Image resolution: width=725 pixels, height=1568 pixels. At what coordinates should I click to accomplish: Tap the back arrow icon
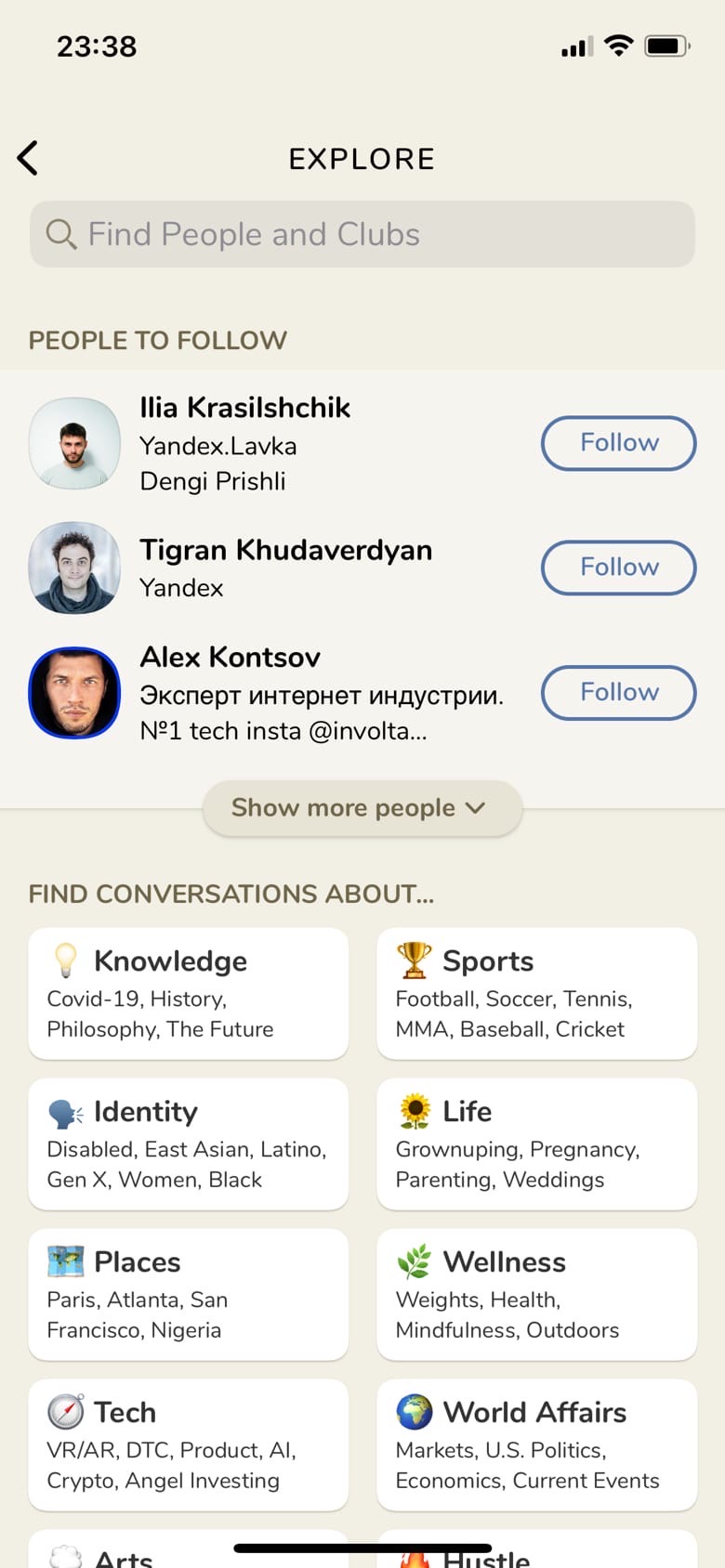(29, 158)
